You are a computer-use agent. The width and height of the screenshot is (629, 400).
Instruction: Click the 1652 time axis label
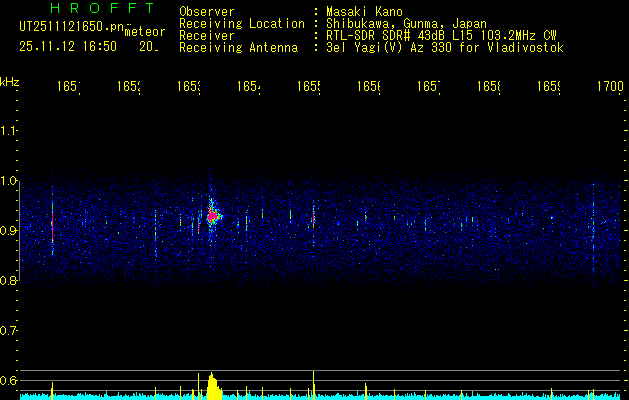(x=129, y=86)
